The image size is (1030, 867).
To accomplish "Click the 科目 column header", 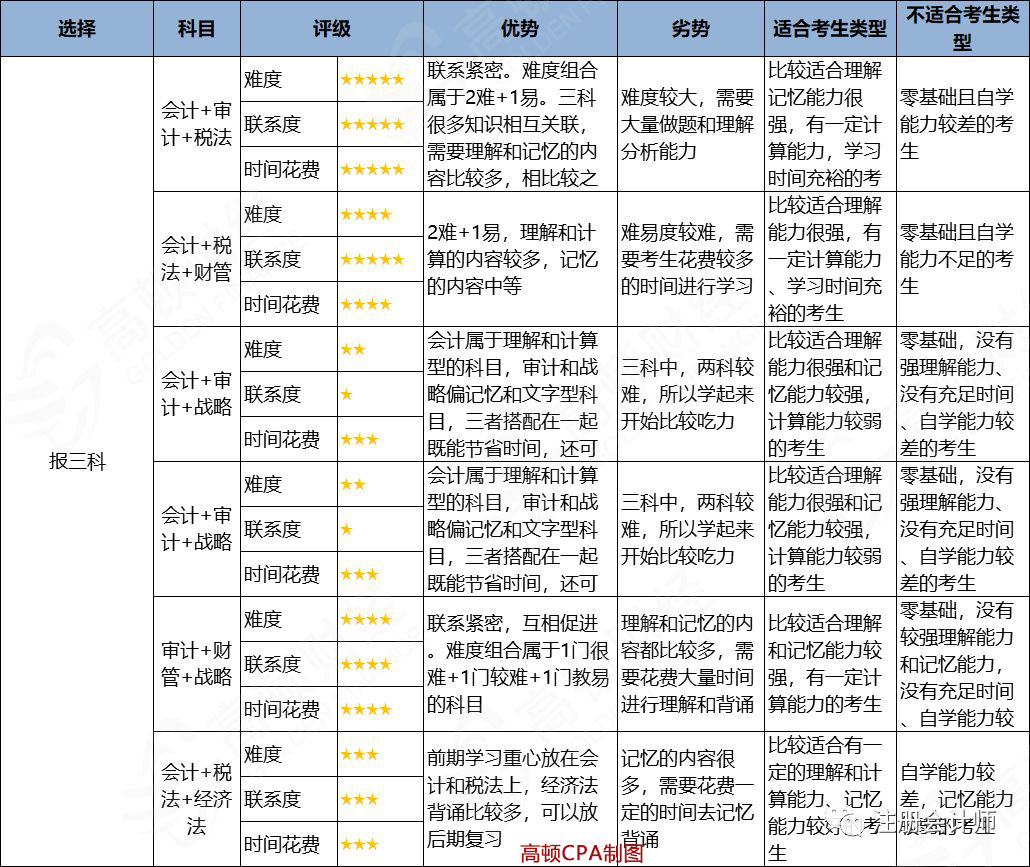I will point(196,29).
